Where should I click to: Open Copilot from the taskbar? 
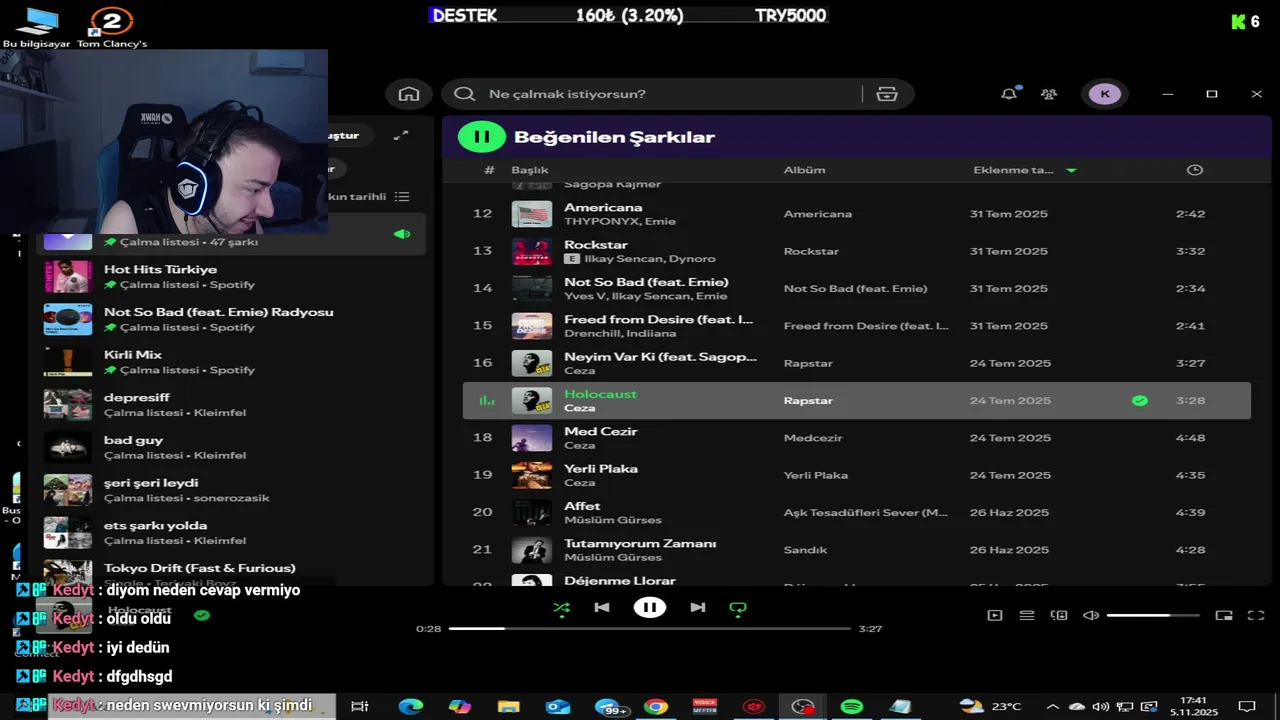pyautogui.click(x=460, y=706)
